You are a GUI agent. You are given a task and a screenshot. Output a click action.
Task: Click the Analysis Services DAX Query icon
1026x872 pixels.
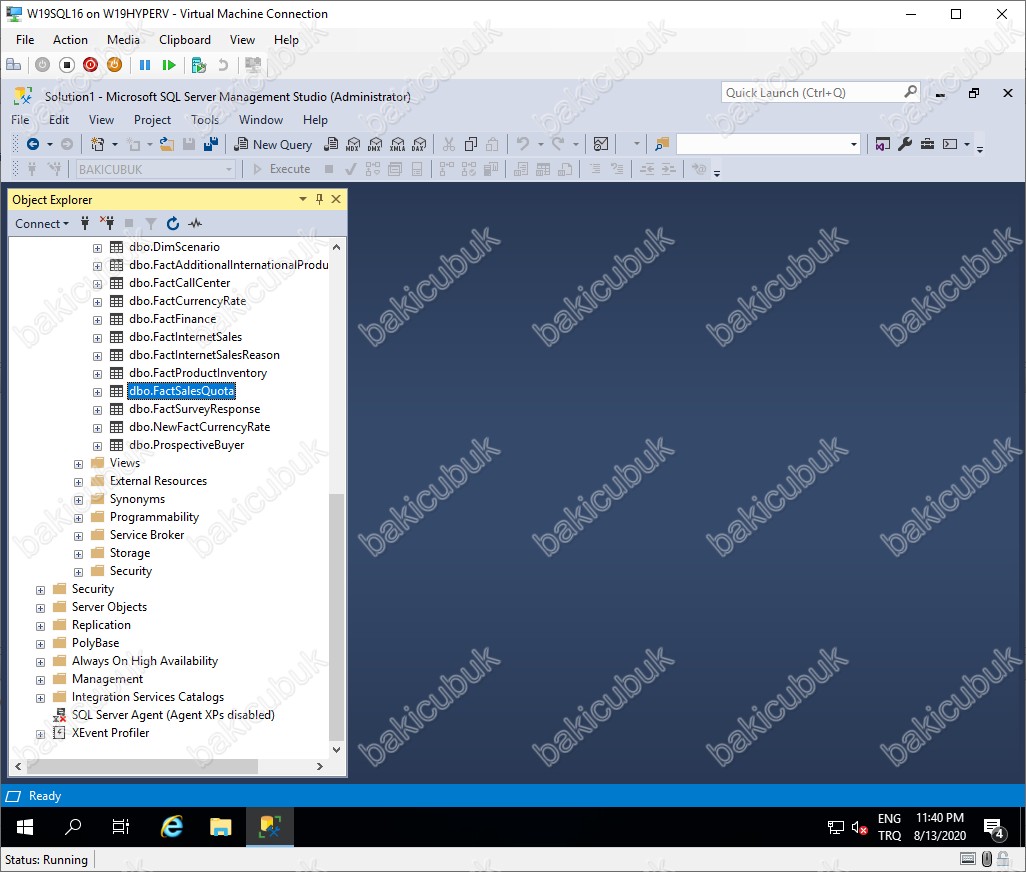click(x=419, y=145)
